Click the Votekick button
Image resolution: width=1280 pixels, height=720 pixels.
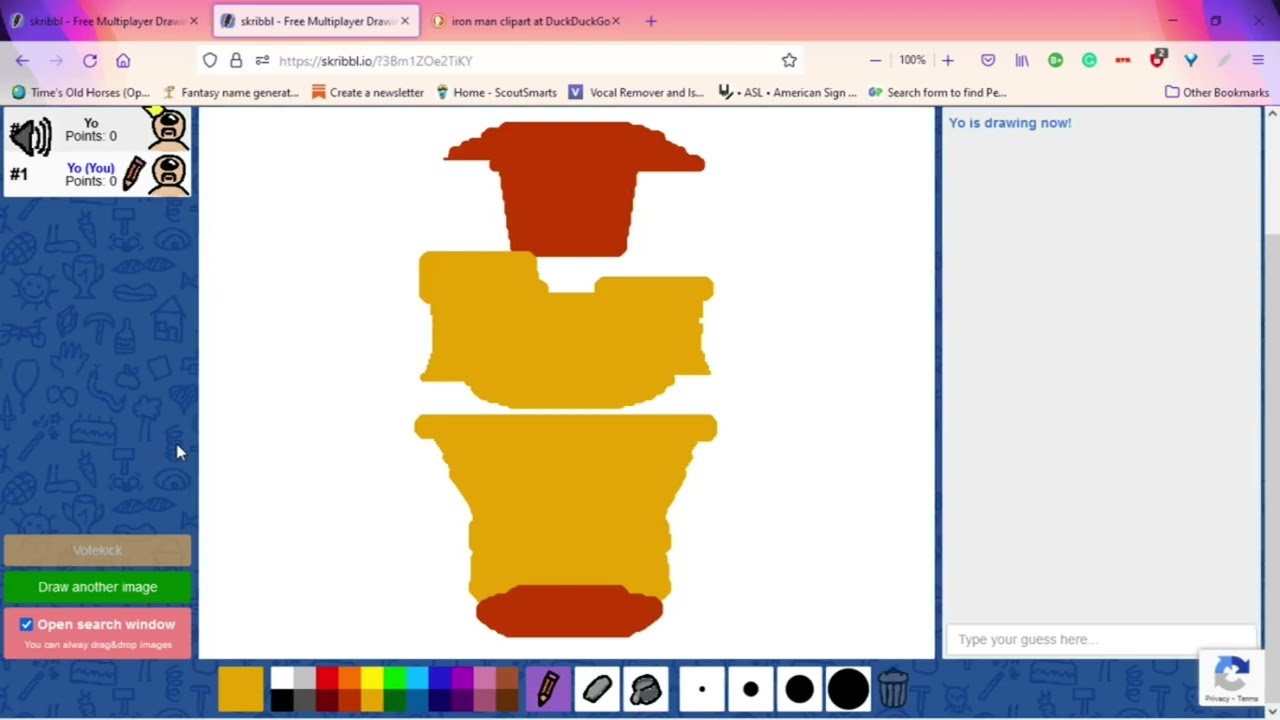(x=97, y=550)
